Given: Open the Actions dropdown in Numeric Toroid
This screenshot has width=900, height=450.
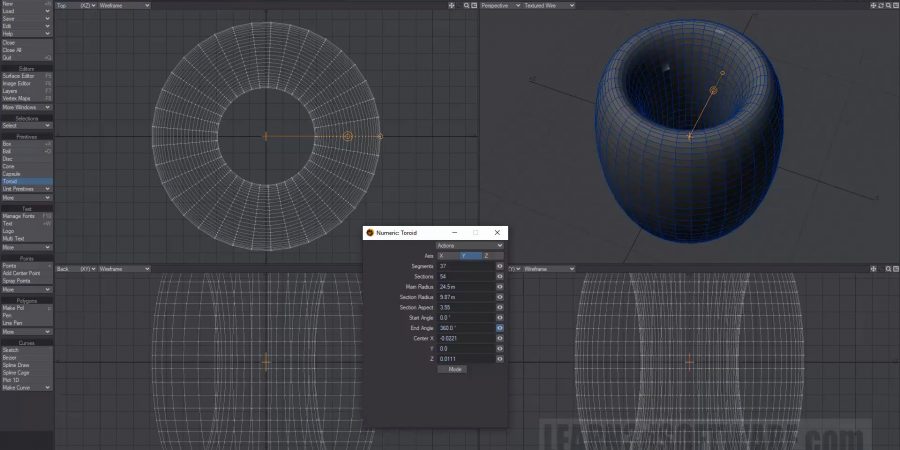Looking at the screenshot, I should tap(470, 245).
